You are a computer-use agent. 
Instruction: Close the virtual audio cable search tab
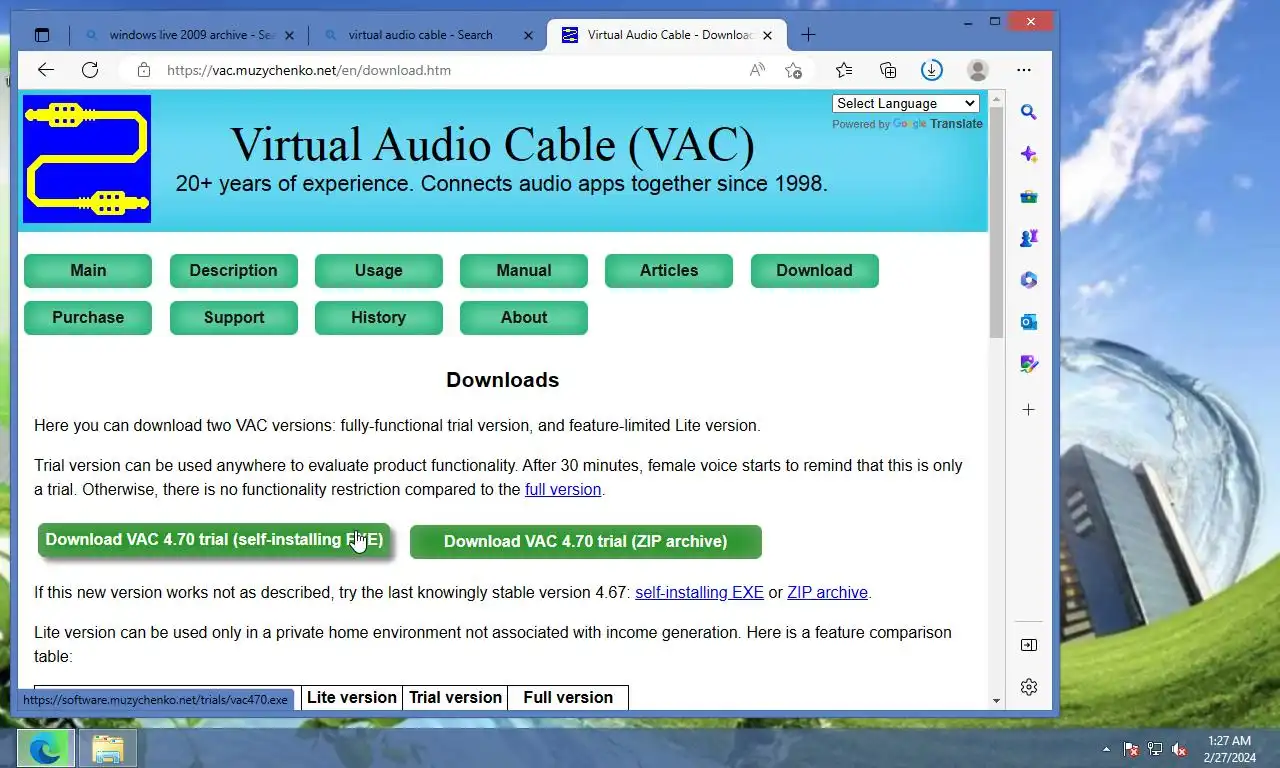click(529, 35)
